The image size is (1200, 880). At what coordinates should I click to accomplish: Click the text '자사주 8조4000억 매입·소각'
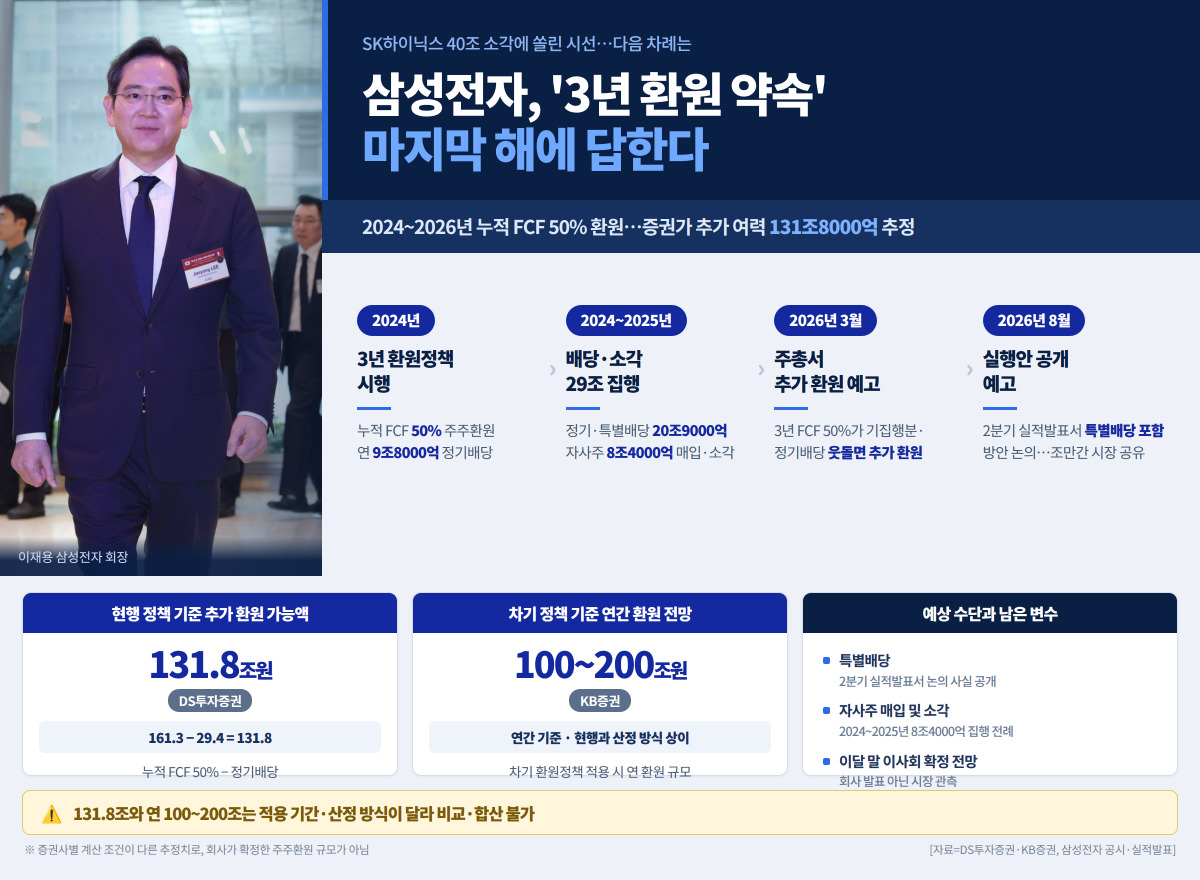650,452
